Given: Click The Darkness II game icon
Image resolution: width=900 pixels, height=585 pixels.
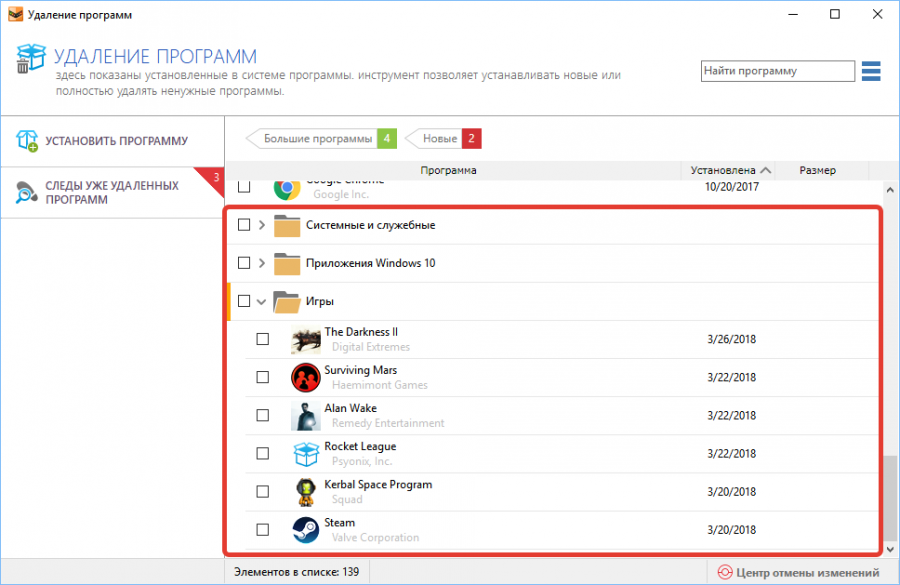Looking at the screenshot, I should click(x=305, y=339).
